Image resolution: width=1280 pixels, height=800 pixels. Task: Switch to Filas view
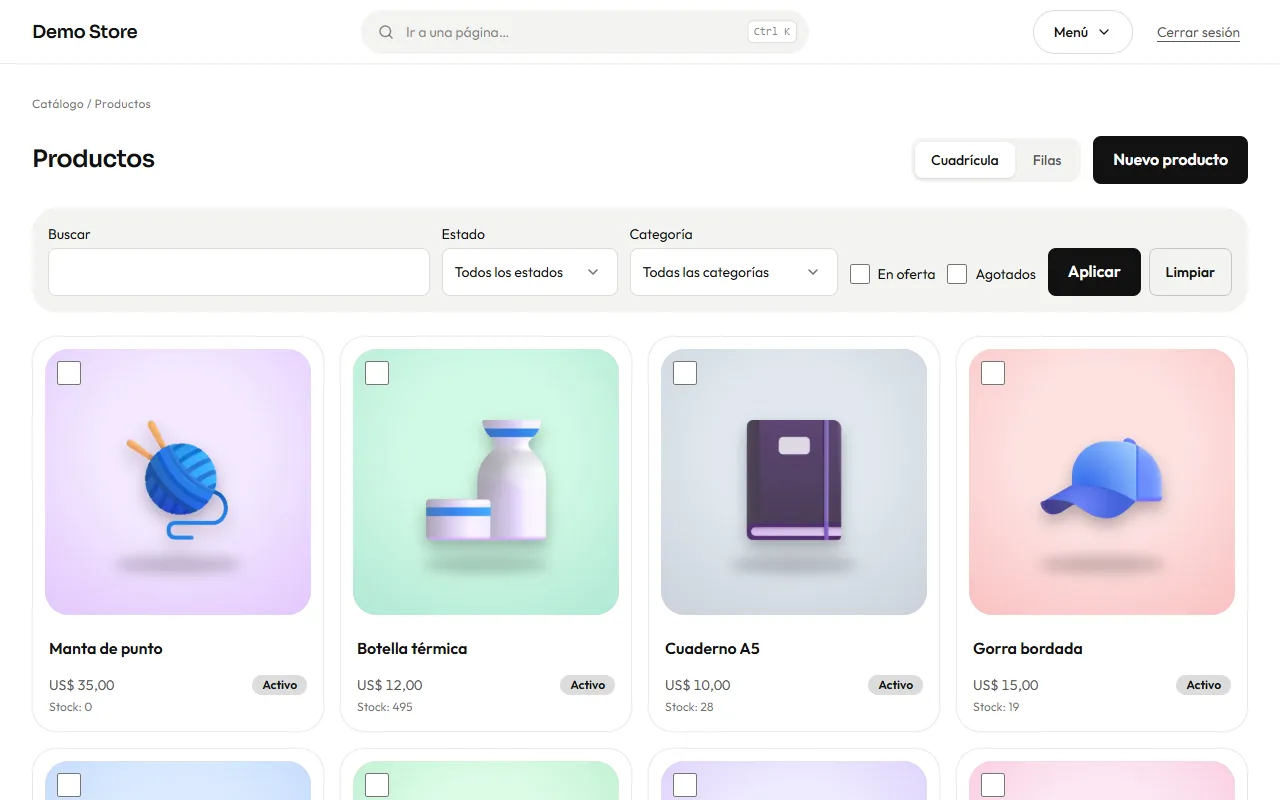(1047, 160)
